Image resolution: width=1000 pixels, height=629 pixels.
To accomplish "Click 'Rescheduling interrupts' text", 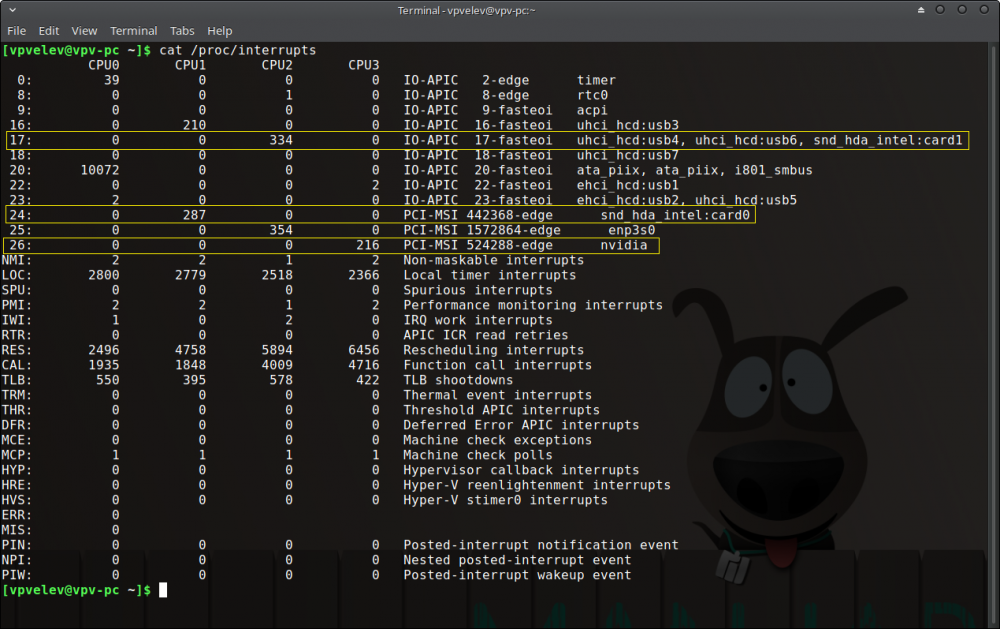I will tap(494, 350).
